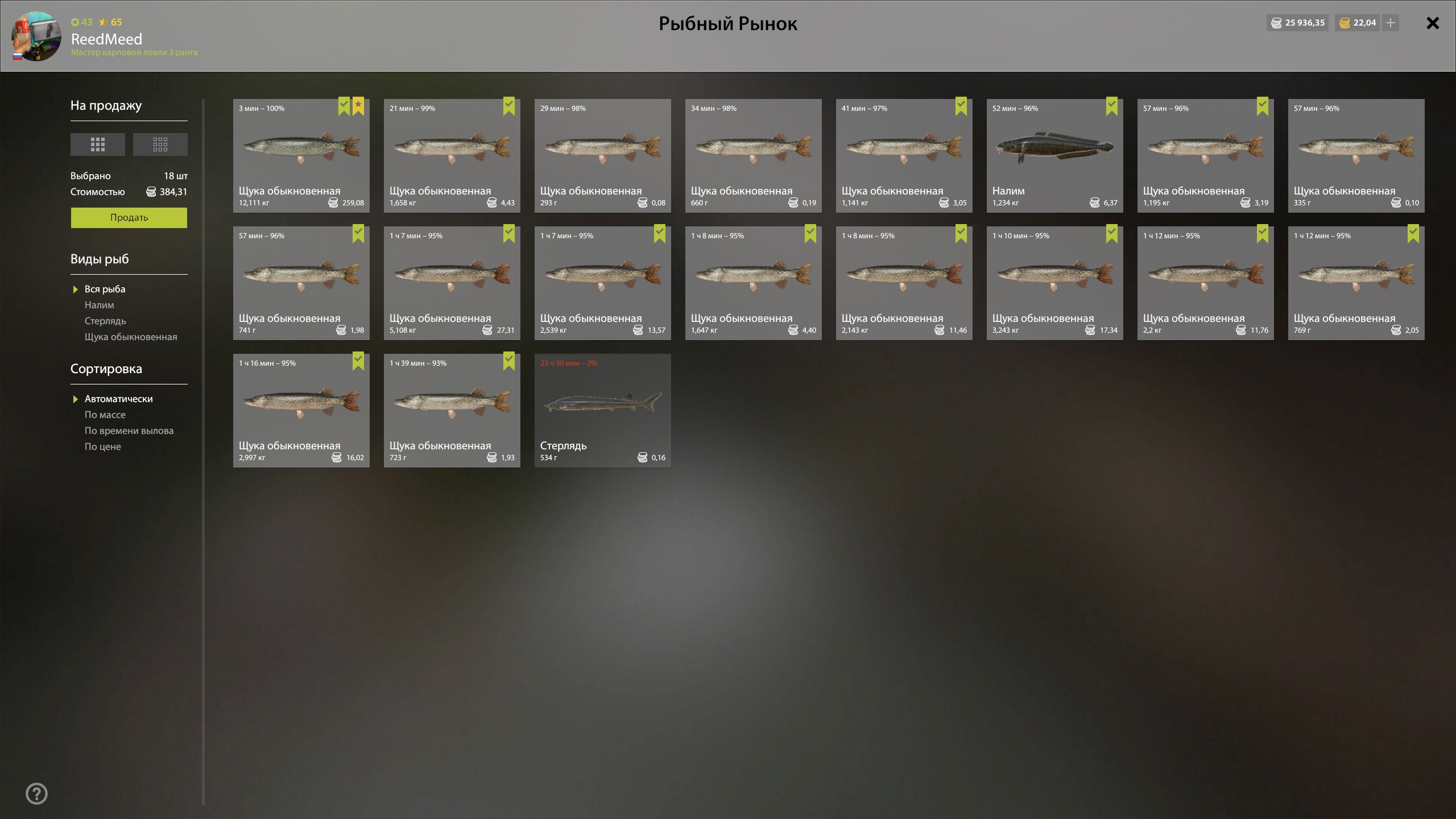Click the help question mark icon
Viewport: 1456px width, 819px height.
click(x=37, y=793)
